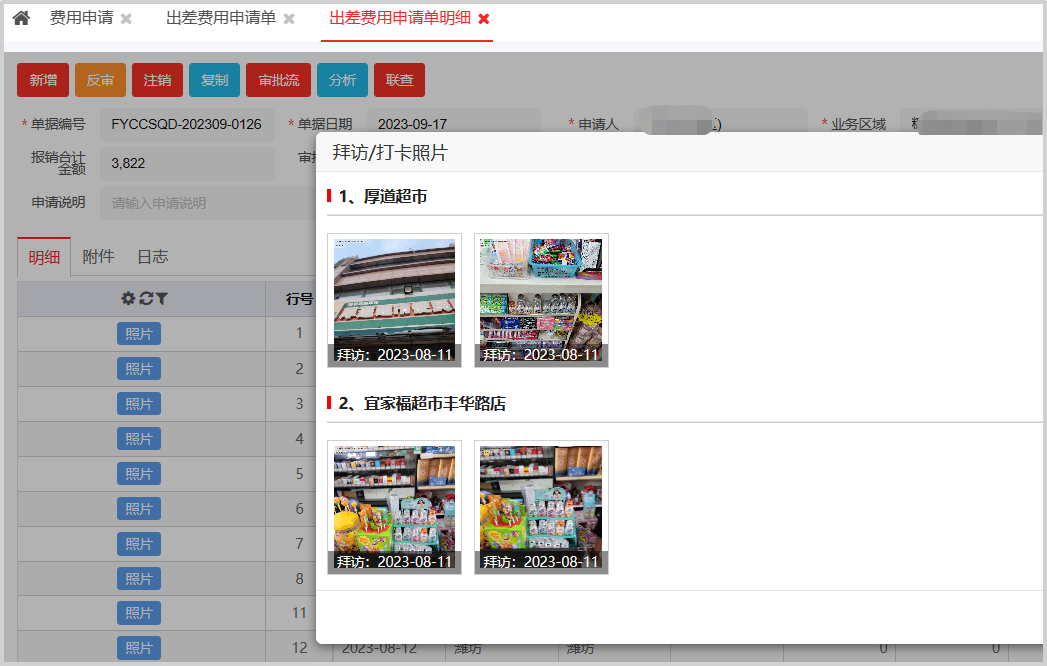Image resolution: width=1047 pixels, height=666 pixels.
Task: Switch to the 出差费用申请单 tab
Action: coord(220,18)
